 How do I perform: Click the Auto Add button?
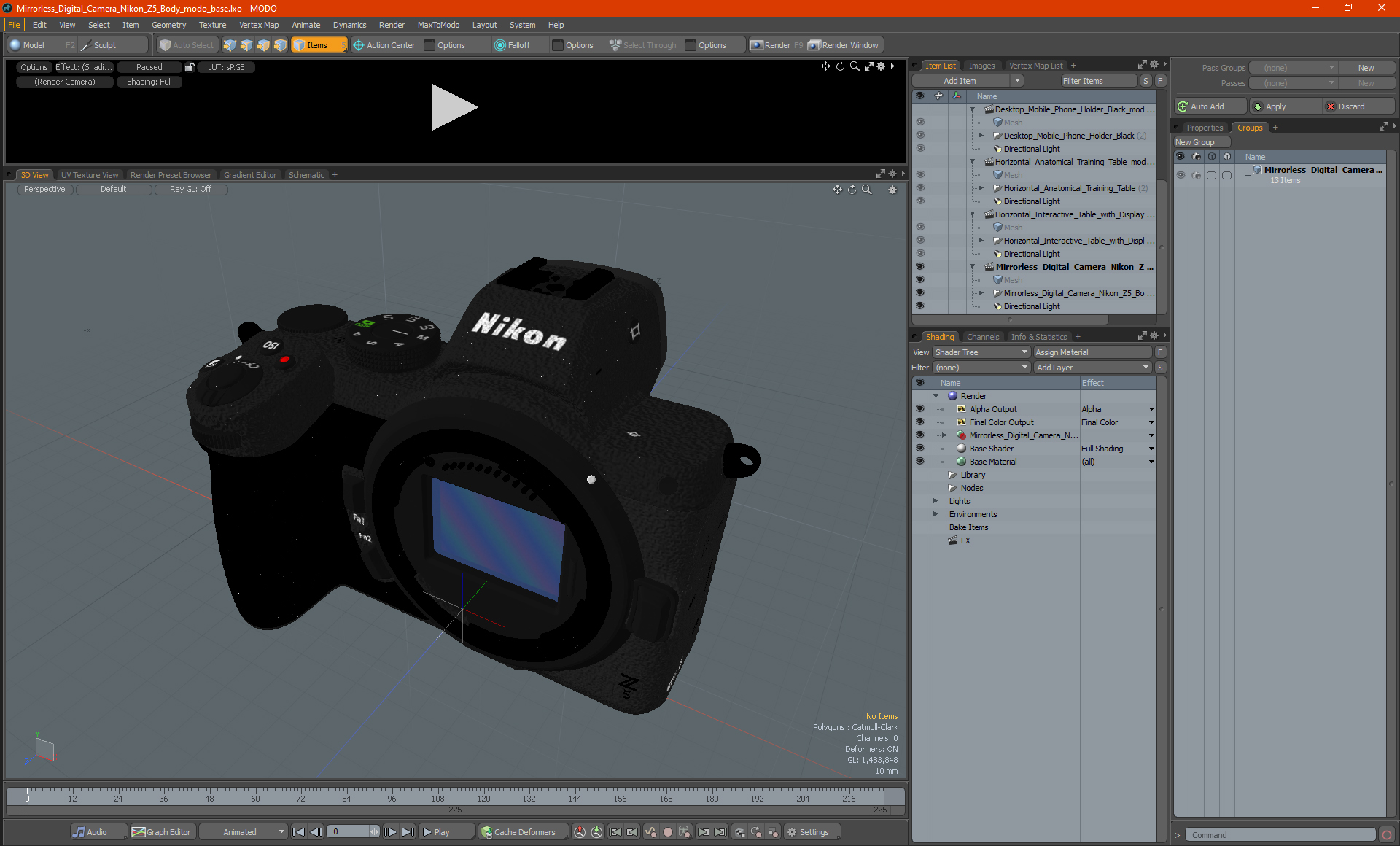click(x=1210, y=106)
